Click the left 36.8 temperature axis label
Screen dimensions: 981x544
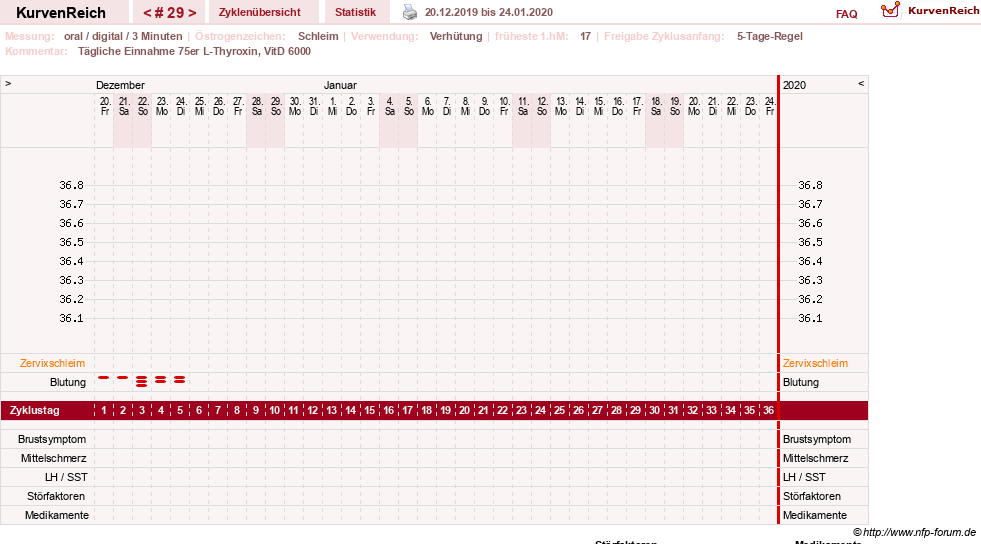pos(71,185)
